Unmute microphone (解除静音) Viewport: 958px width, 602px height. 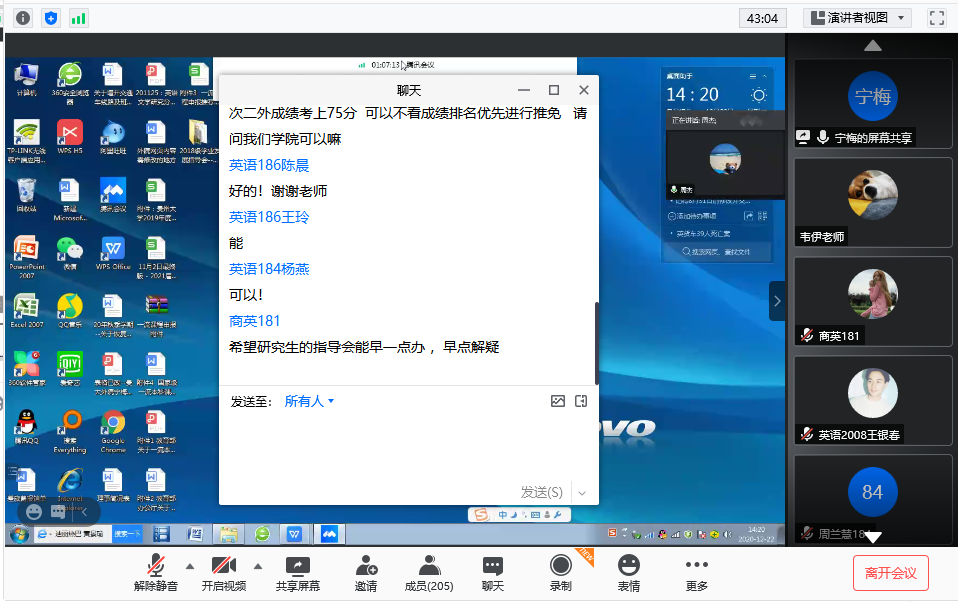(156, 573)
